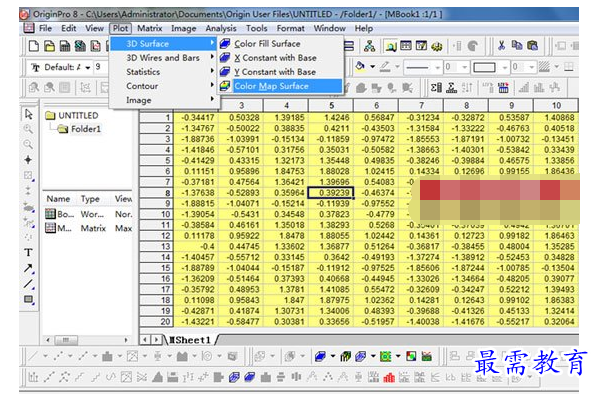Click the Paste clipboard icon
This screenshot has width=596, height=394.
coord(533,46)
